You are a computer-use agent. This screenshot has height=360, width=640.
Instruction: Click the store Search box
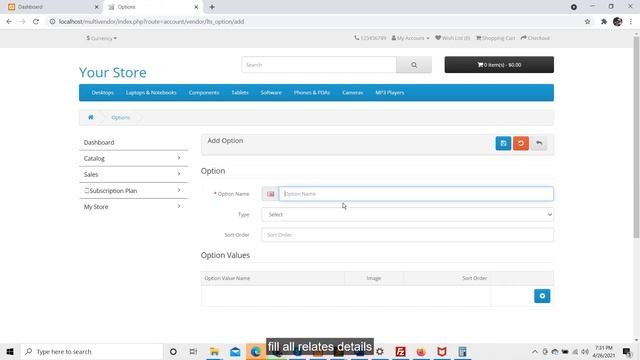[x=319, y=65]
